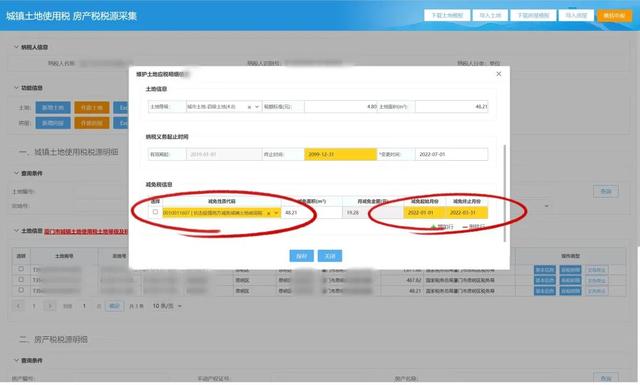This screenshot has height=385, width=640.
Task: Clear the tax reduction code with x icon
Action: pos(269,213)
